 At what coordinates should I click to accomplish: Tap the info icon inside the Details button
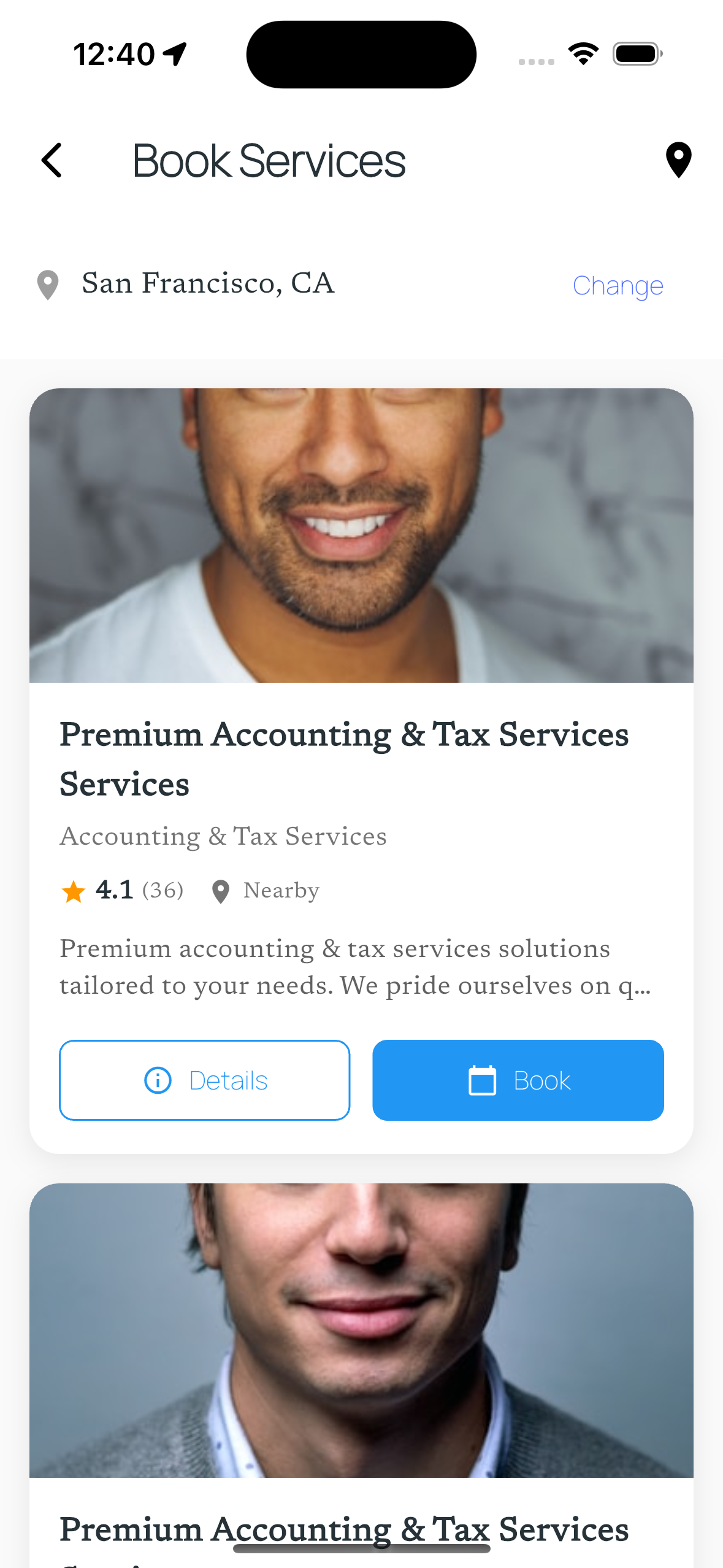point(158,1080)
